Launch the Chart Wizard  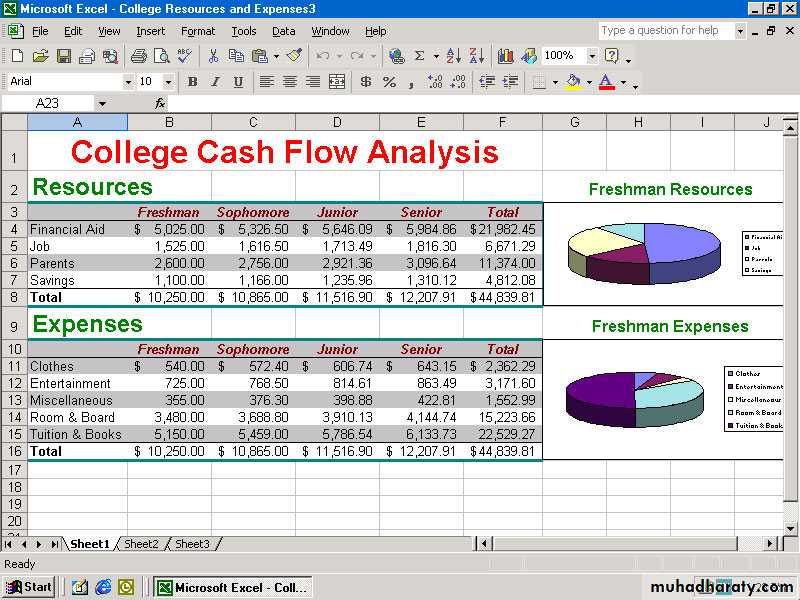pos(506,56)
